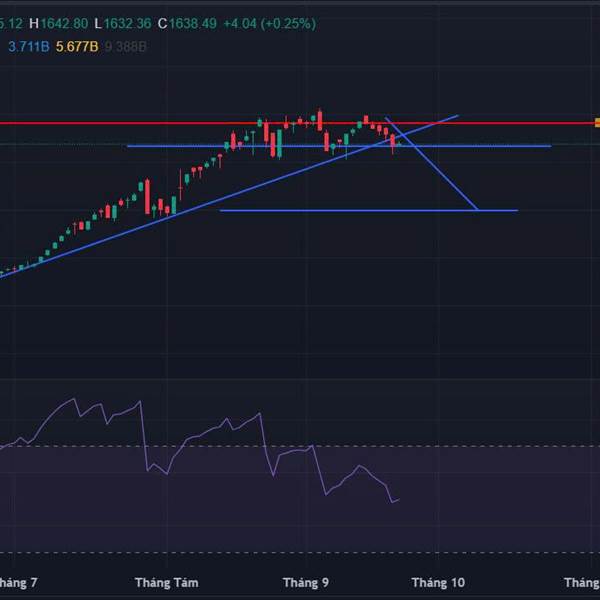This screenshot has height=600, width=600.
Task: Click the Tháng 9 time axis label
Action: (x=306, y=583)
